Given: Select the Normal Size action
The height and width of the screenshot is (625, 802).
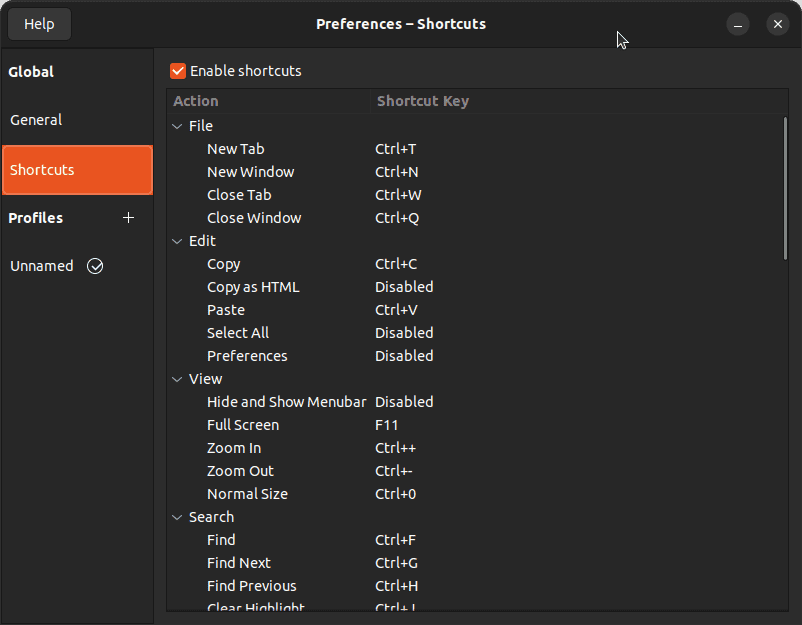Looking at the screenshot, I should point(248,495).
